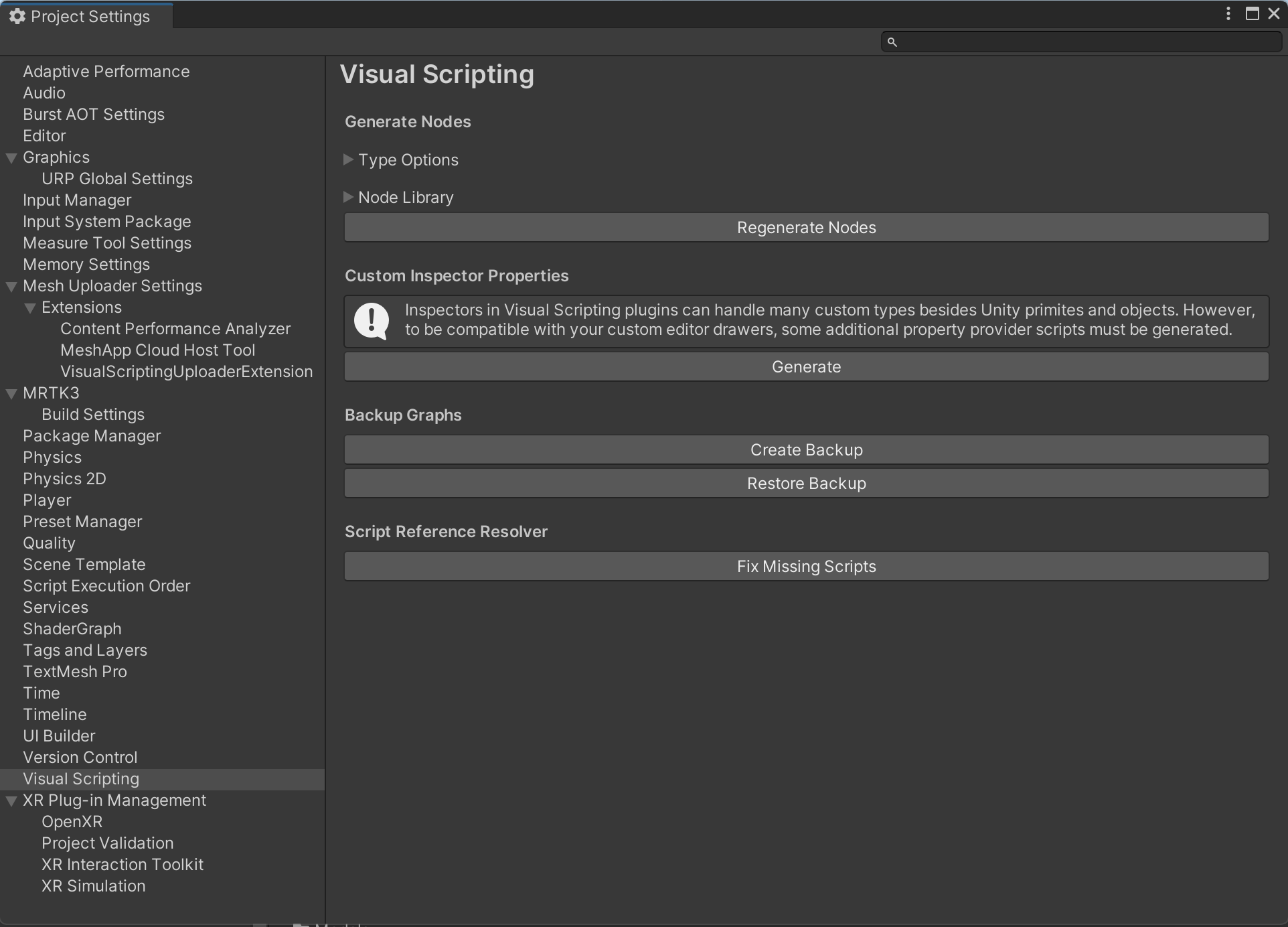Screen dimensions: 1288x927
Task: Click Restore Backup option
Action: tap(807, 483)
